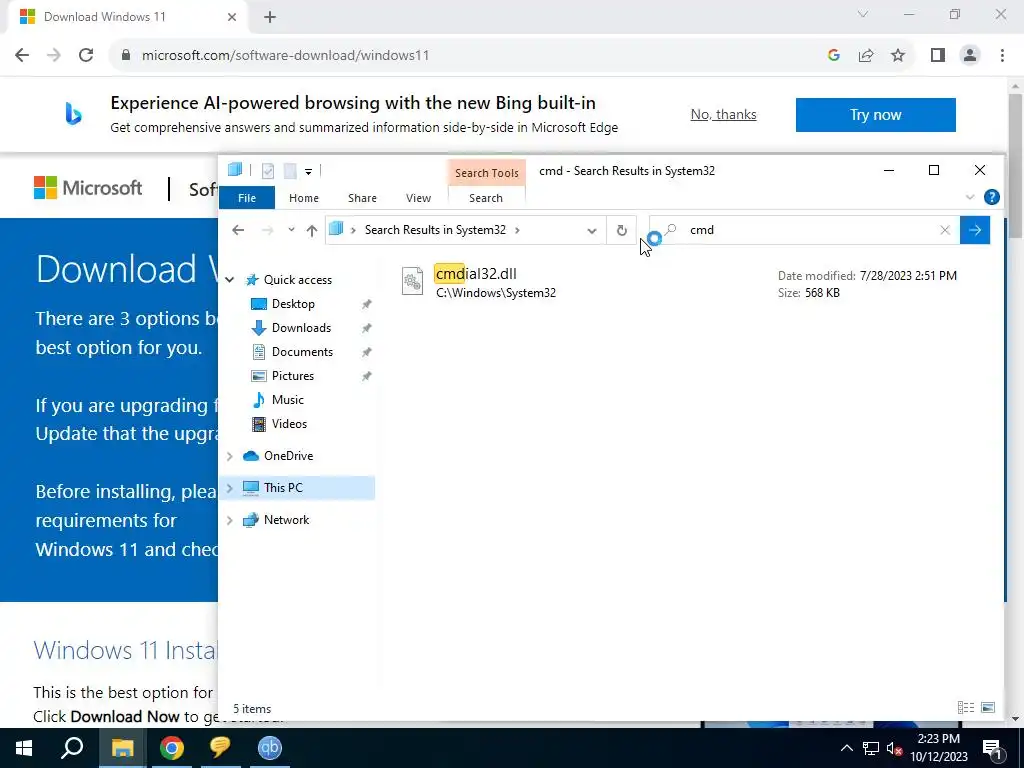This screenshot has height=768, width=1024.
Task: Collapse Quick access tree node
Action: (x=230, y=280)
